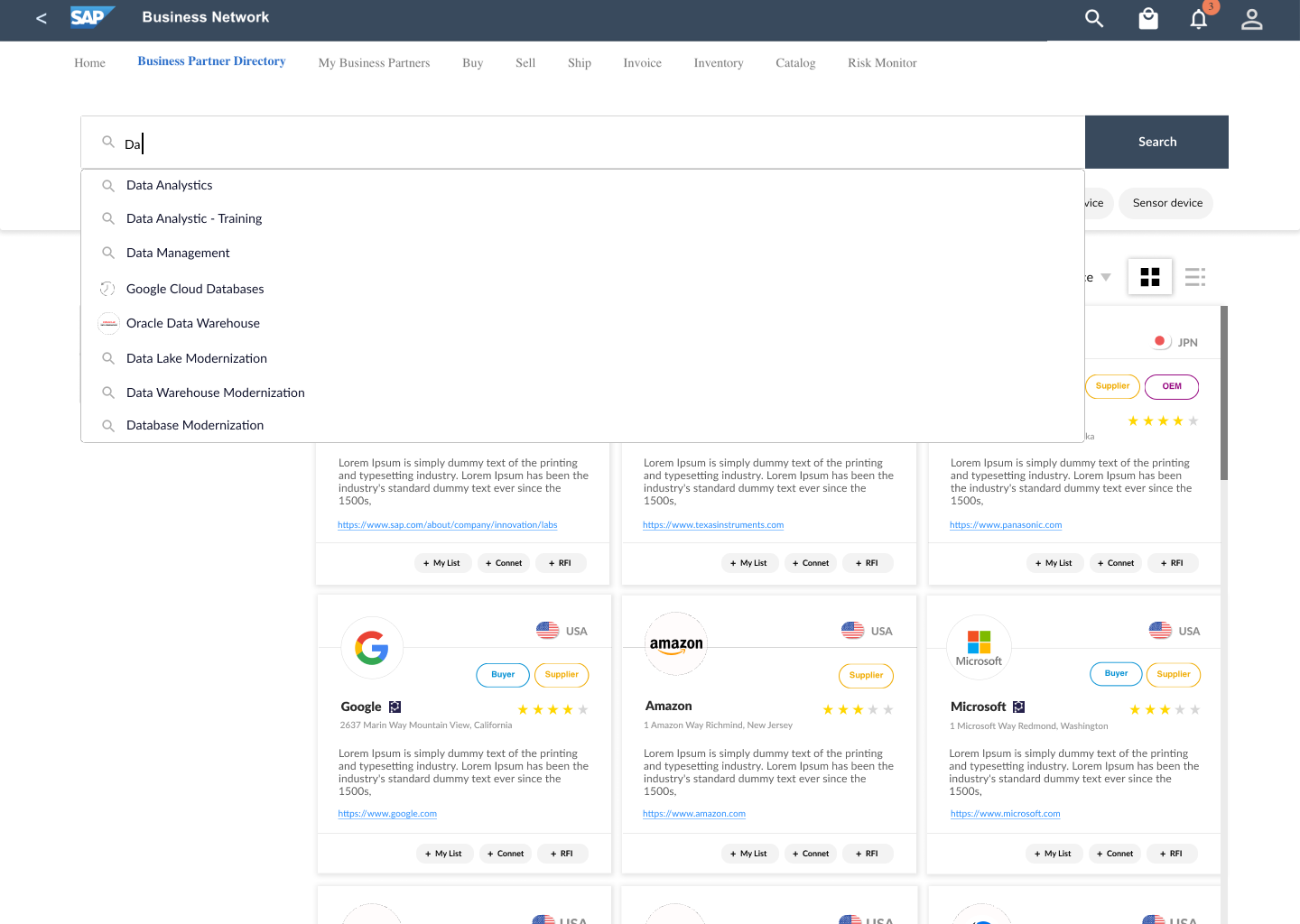Go to Home tab
Image resolution: width=1300 pixels, height=924 pixels.
(89, 63)
